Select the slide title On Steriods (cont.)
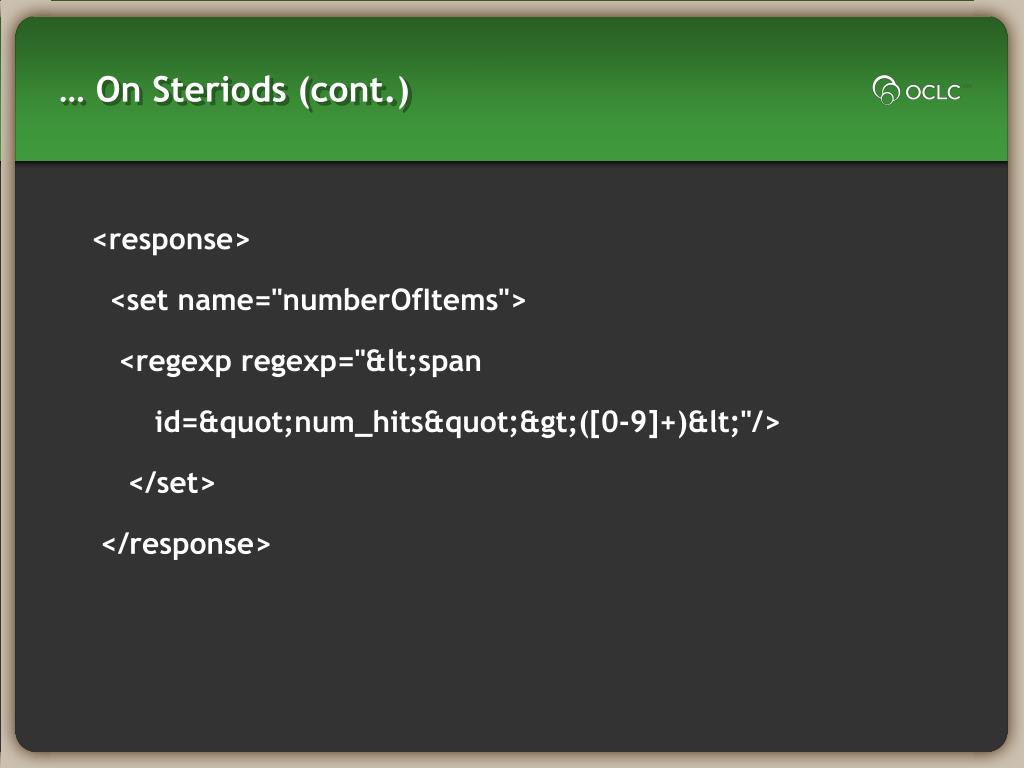Image resolution: width=1024 pixels, height=768 pixels. [234, 89]
